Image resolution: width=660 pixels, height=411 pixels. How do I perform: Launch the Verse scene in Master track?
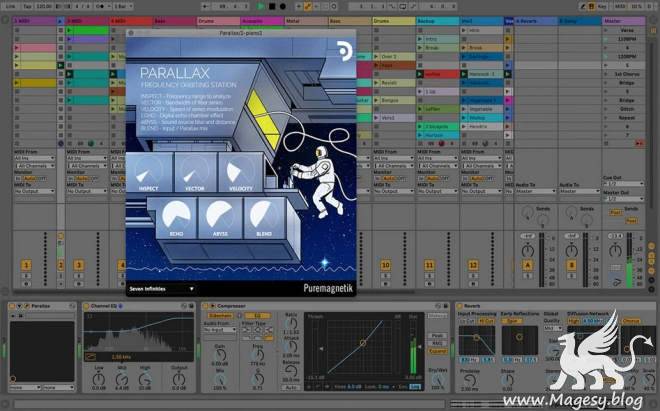pyautogui.click(x=606, y=30)
